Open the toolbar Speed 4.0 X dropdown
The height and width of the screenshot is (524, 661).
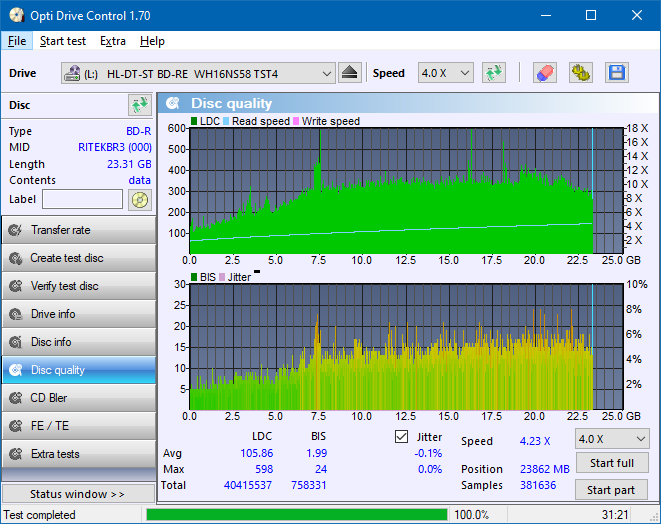click(446, 73)
